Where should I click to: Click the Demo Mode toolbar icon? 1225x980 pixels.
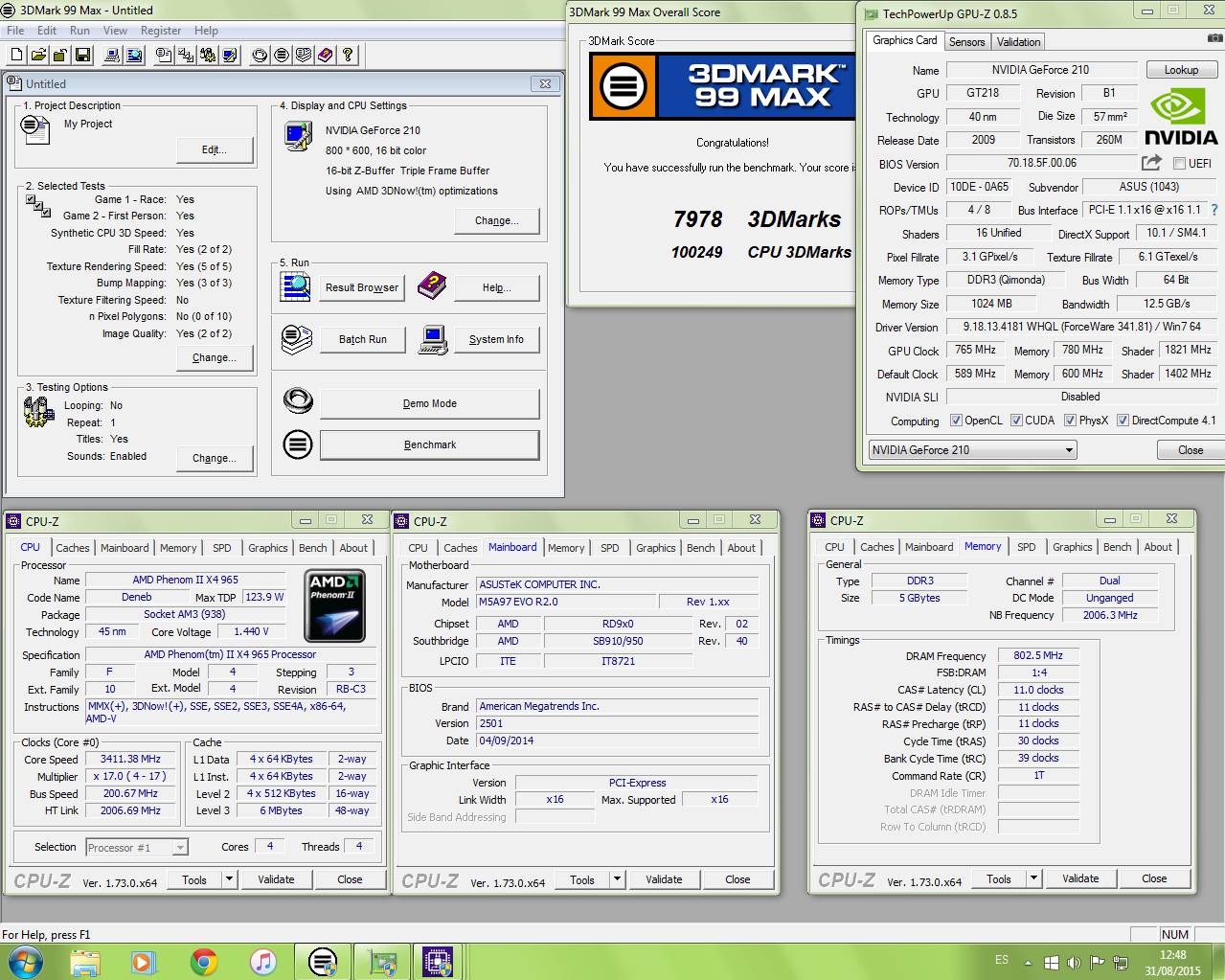[260, 56]
